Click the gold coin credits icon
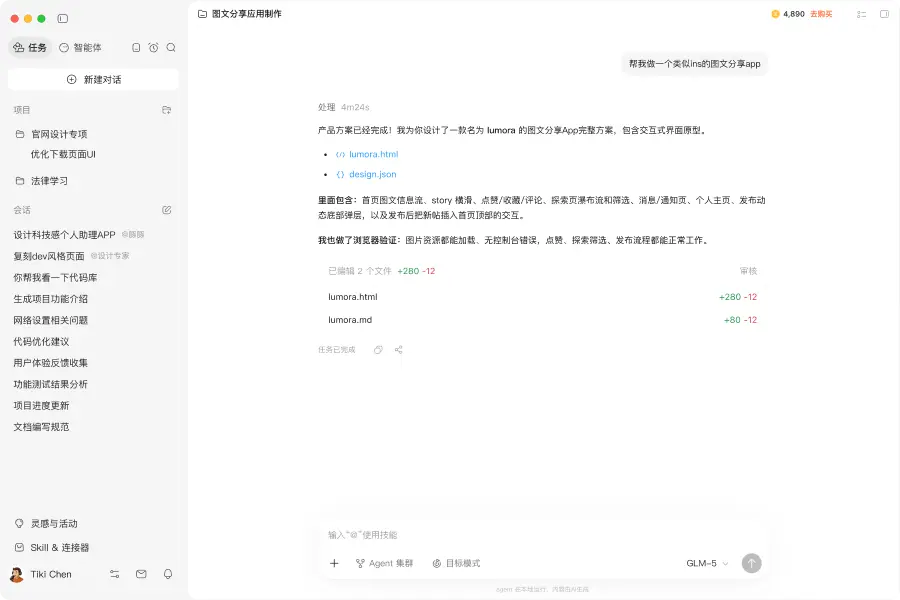The height and width of the screenshot is (600, 900). tap(775, 14)
